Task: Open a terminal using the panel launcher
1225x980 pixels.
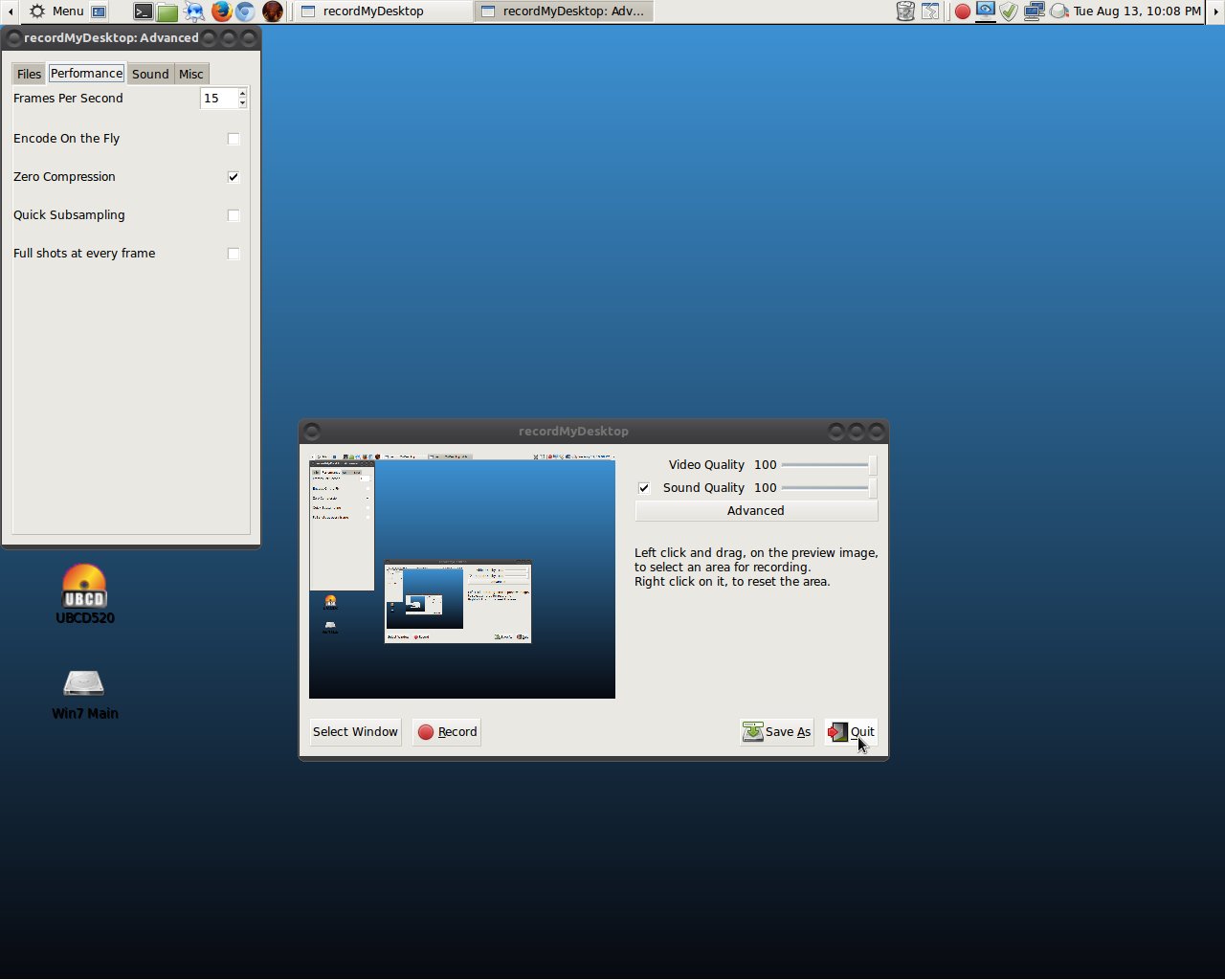Action: pos(144,11)
